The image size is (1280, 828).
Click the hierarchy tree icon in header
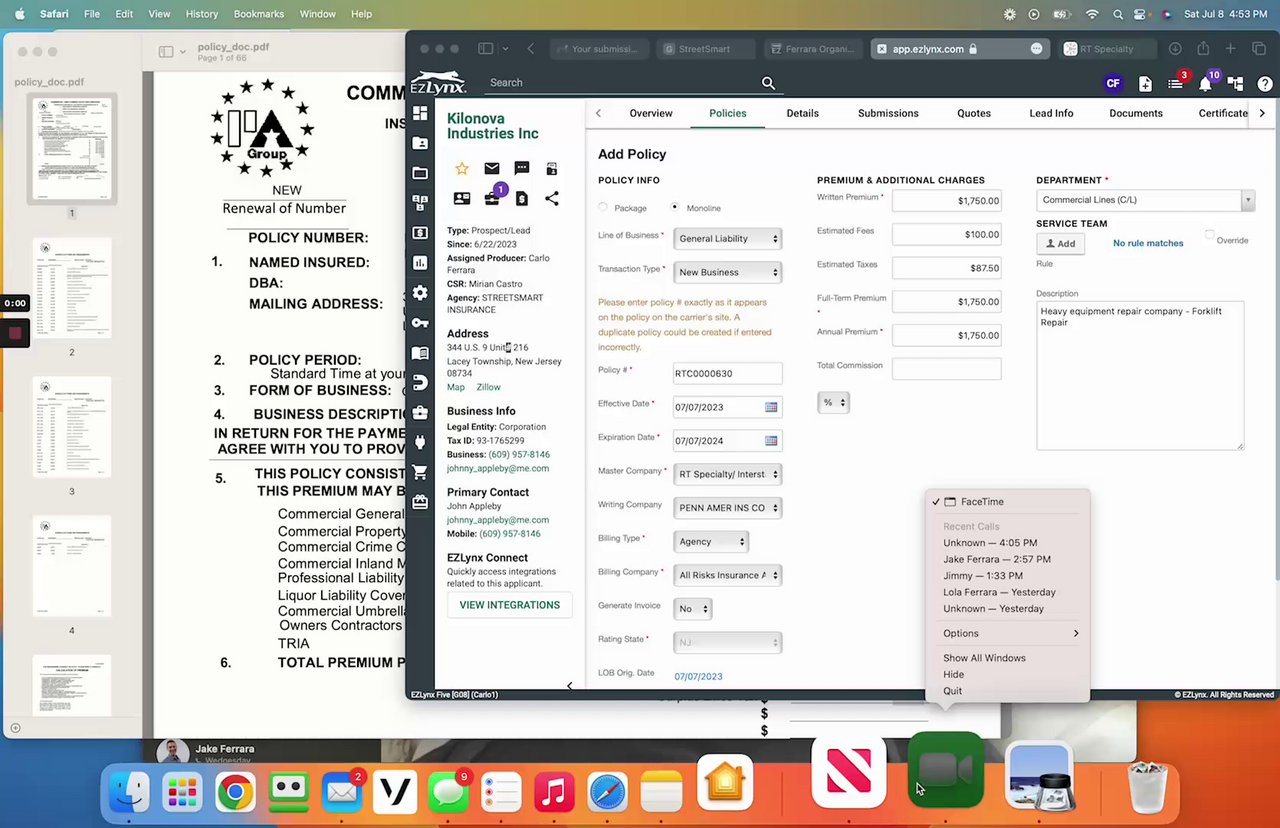click(x=1235, y=84)
